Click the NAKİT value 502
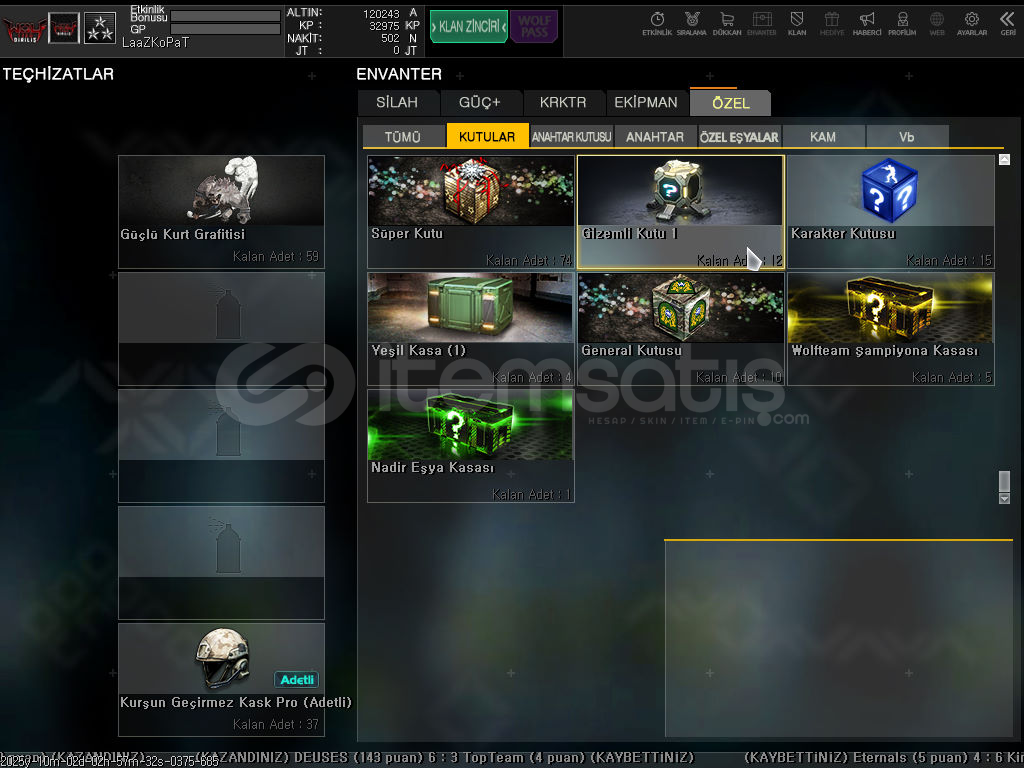 click(x=390, y=39)
